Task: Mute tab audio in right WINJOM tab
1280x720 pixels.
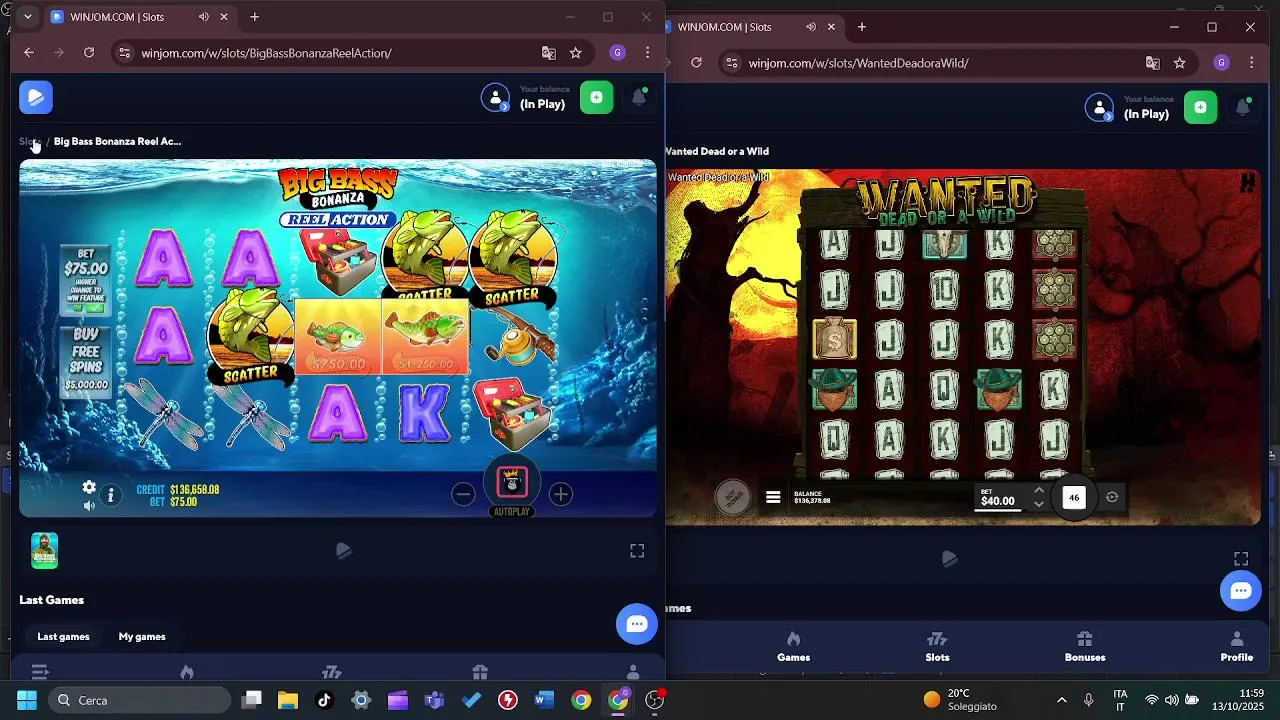Action: (x=811, y=27)
